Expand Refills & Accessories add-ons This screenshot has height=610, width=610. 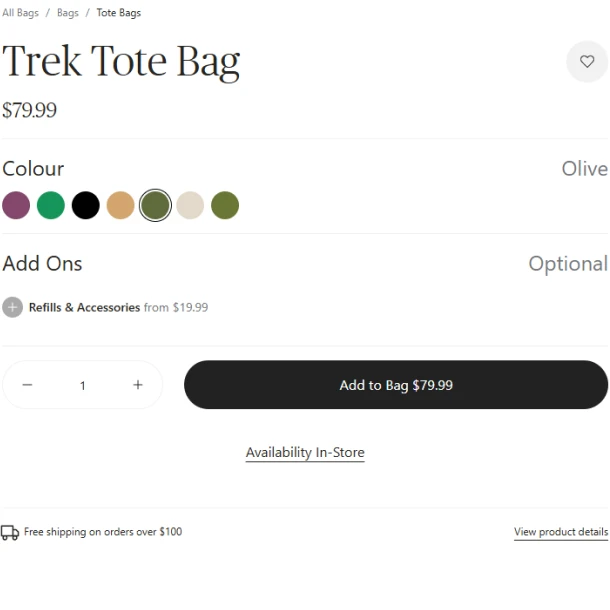[x=84, y=308]
